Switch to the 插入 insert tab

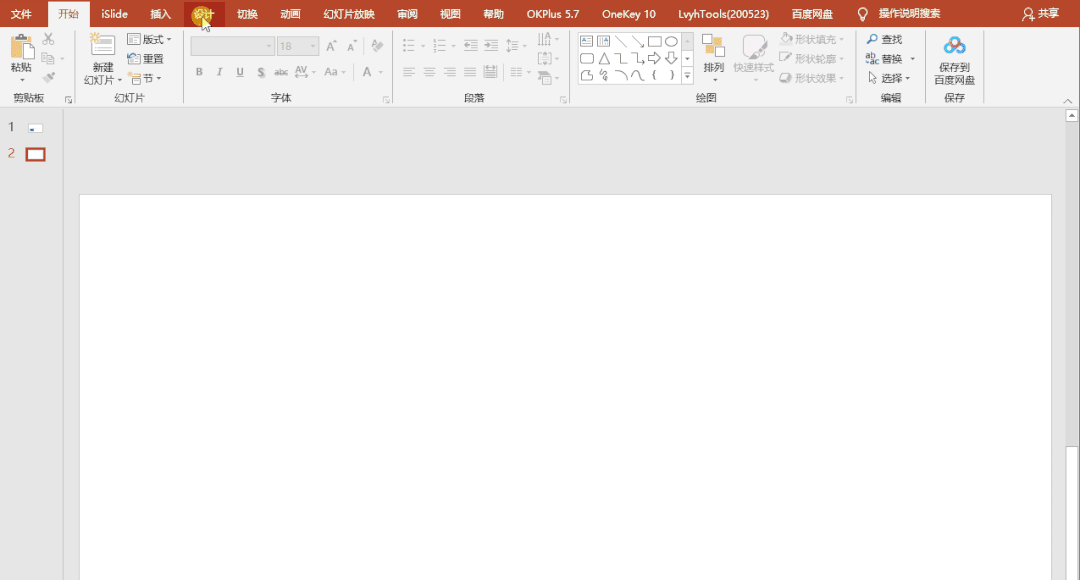(160, 14)
